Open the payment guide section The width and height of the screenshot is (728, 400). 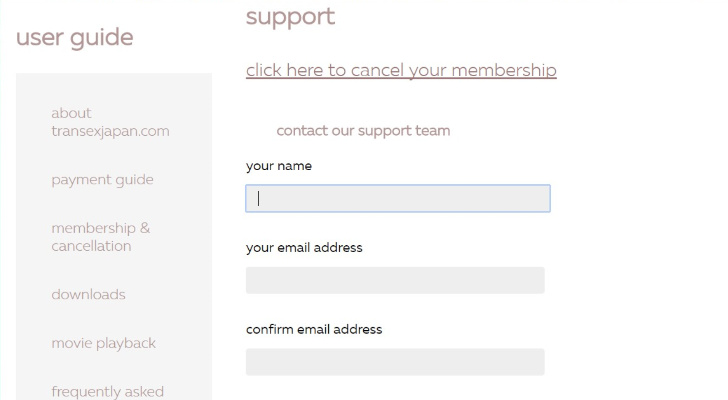tap(102, 180)
